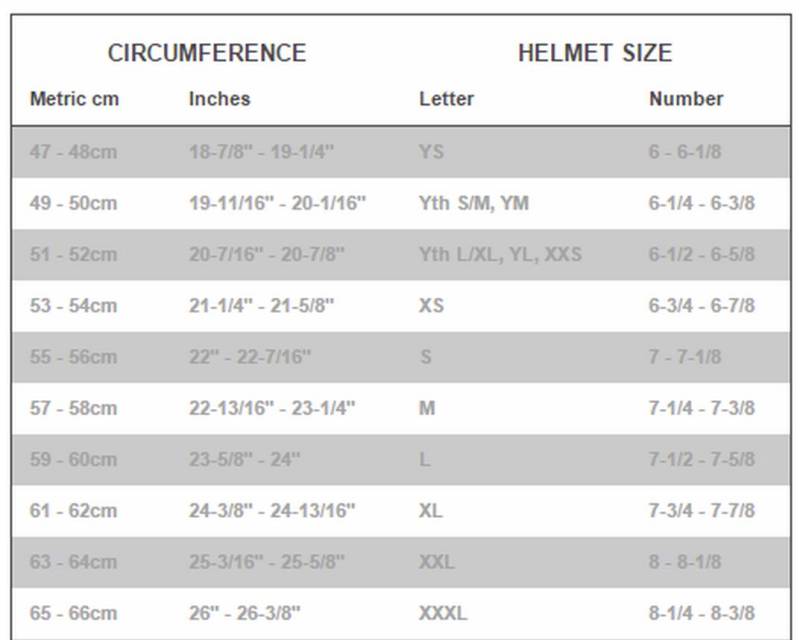The width and height of the screenshot is (800, 640).
Task: Select the Yth S/M, YM cell
Action: click(473, 204)
